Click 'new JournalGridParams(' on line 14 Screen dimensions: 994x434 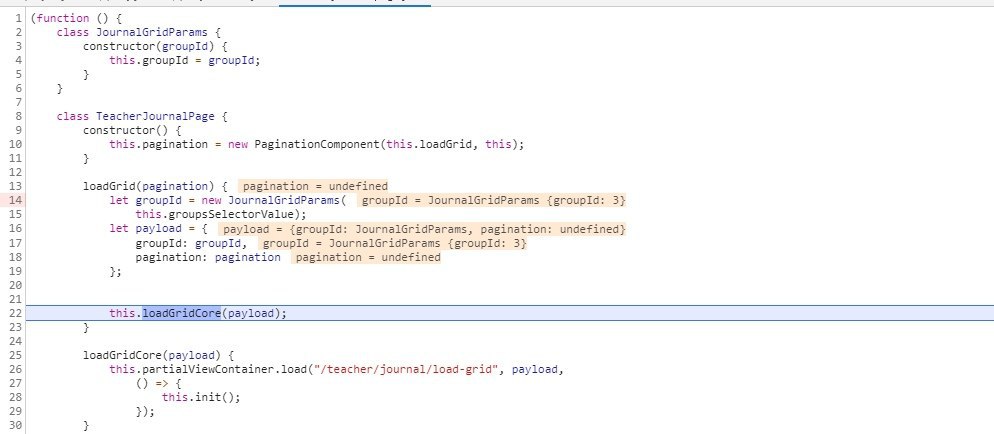pyautogui.click(x=274, y=200)
